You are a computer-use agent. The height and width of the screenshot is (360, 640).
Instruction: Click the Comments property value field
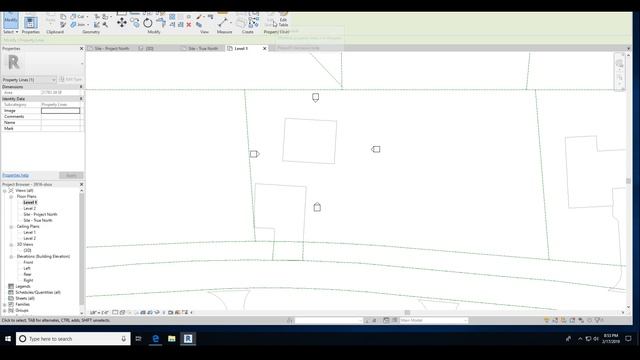click(x=60, y=117)
